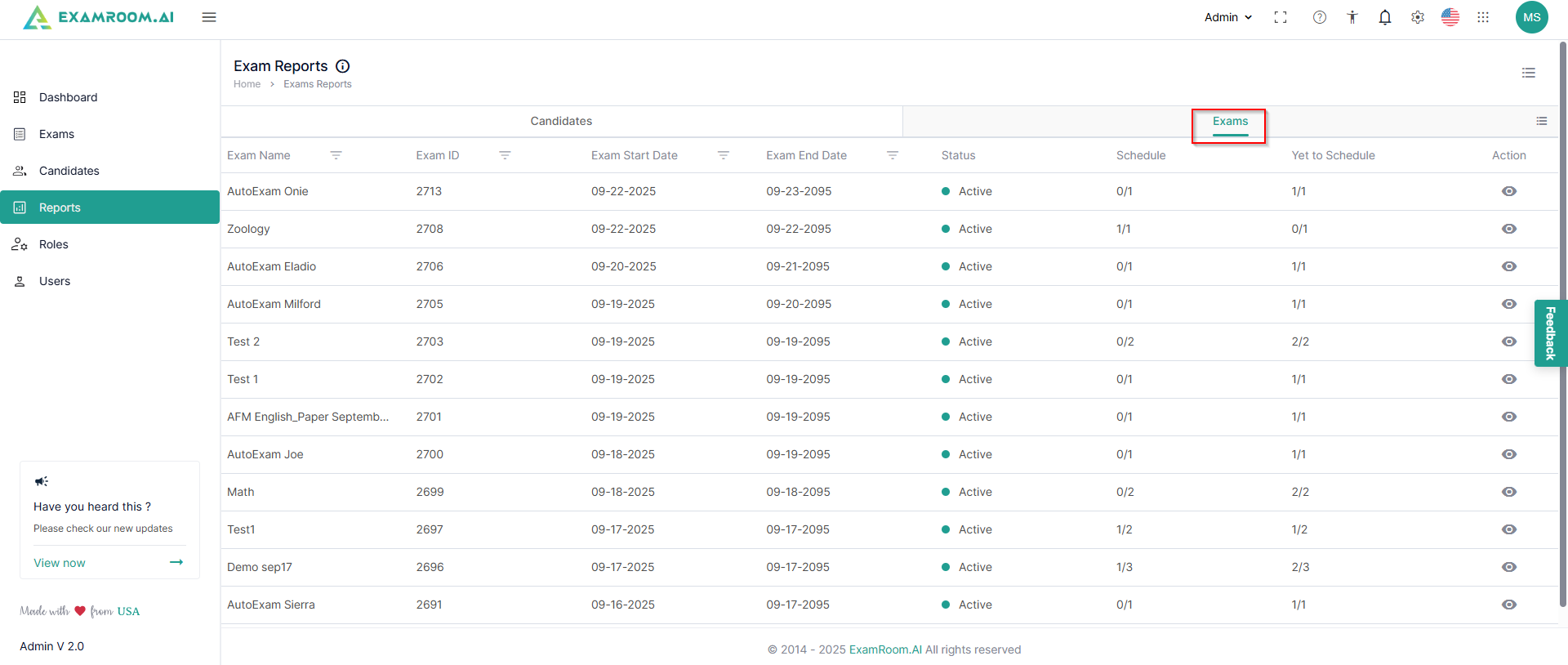
Task: Open the page list menu icon
Action: pos(1529,73)
